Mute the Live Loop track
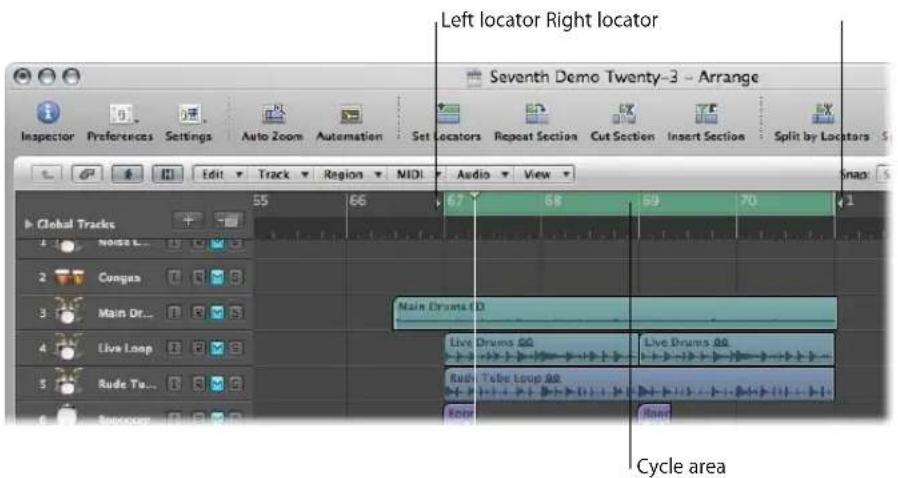898x478 pixels. tap(217, 348)
